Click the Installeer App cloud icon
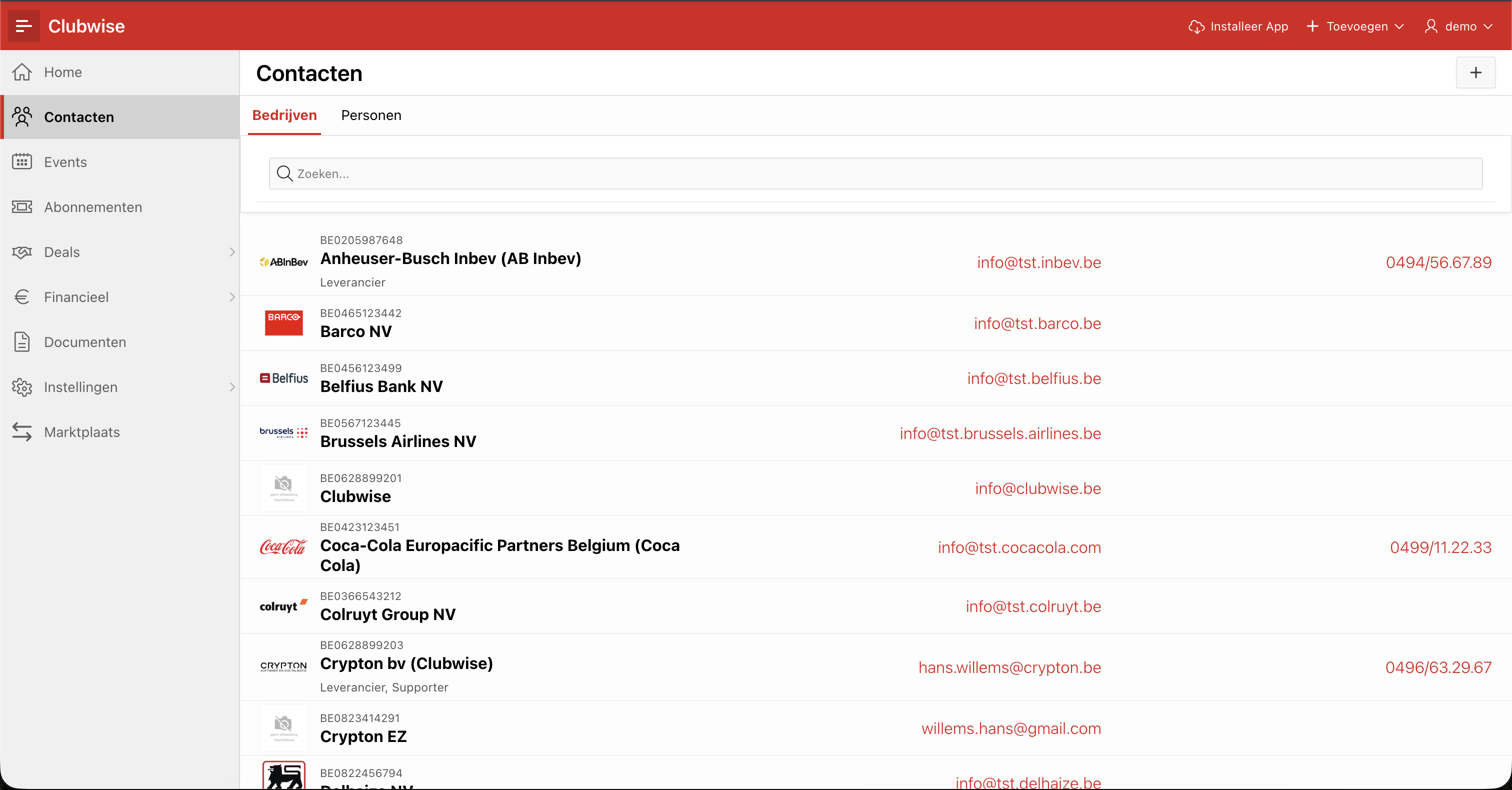The image size is (1512, 790). [1196, 26]
